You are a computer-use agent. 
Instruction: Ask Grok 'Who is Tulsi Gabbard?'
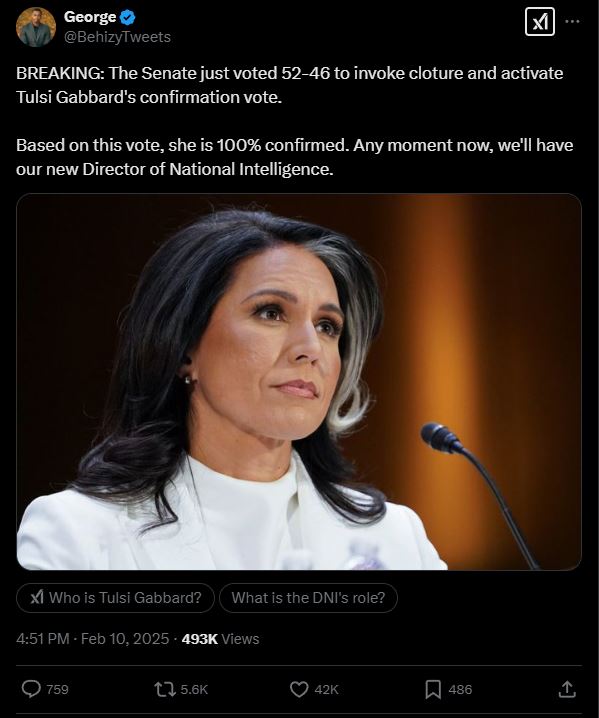[115, 598]
